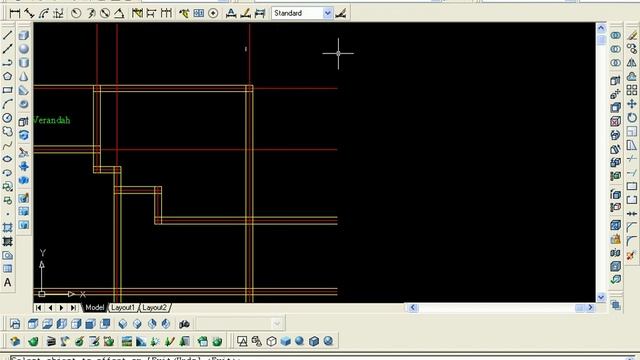Select the Point draw tool
This screenshot has width=640, height=360.
[7, 214]
